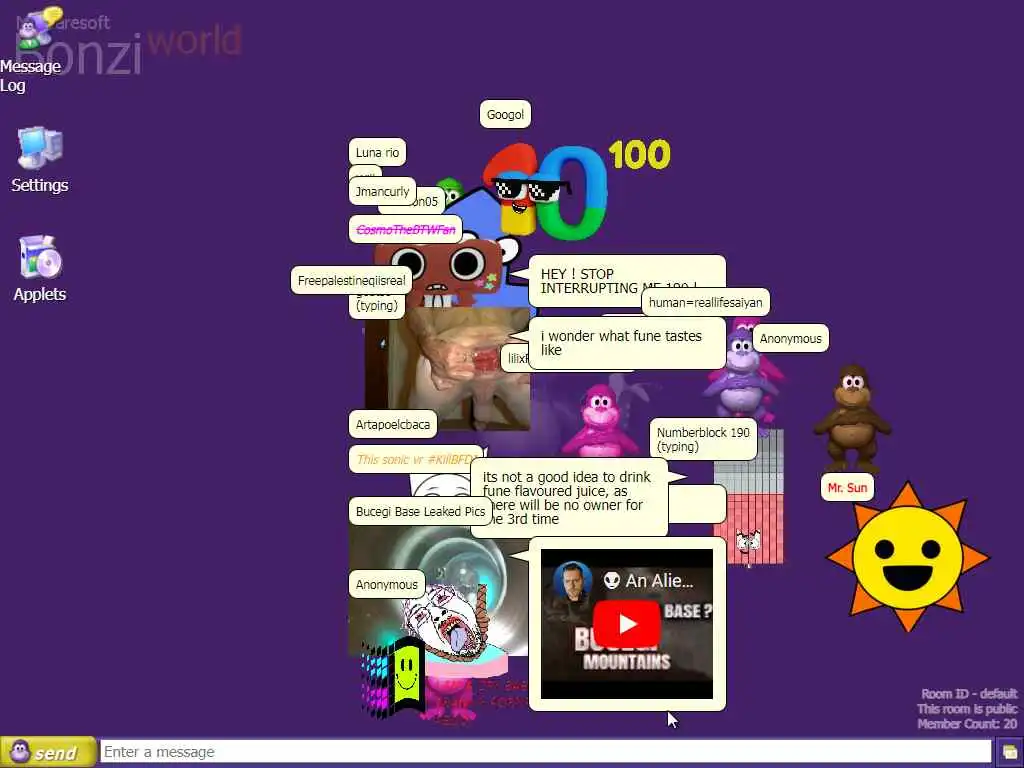Click the yellow 100 number character
The width and height of the screenshot is (1024, 768).
[639, 155]
